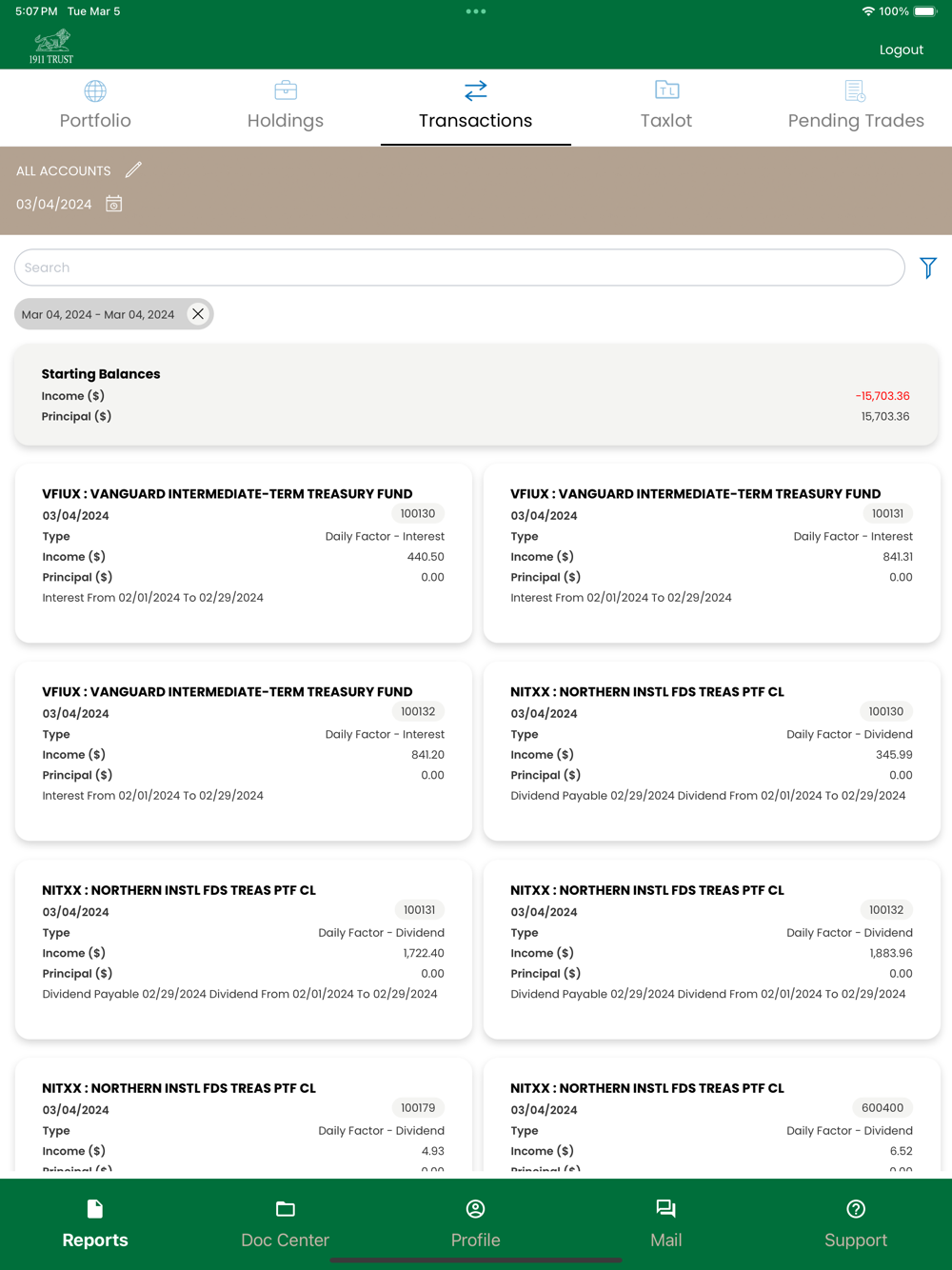The image size is (952, 1270).
Task: Select the Transactions tab
Action: pos(476,107)
